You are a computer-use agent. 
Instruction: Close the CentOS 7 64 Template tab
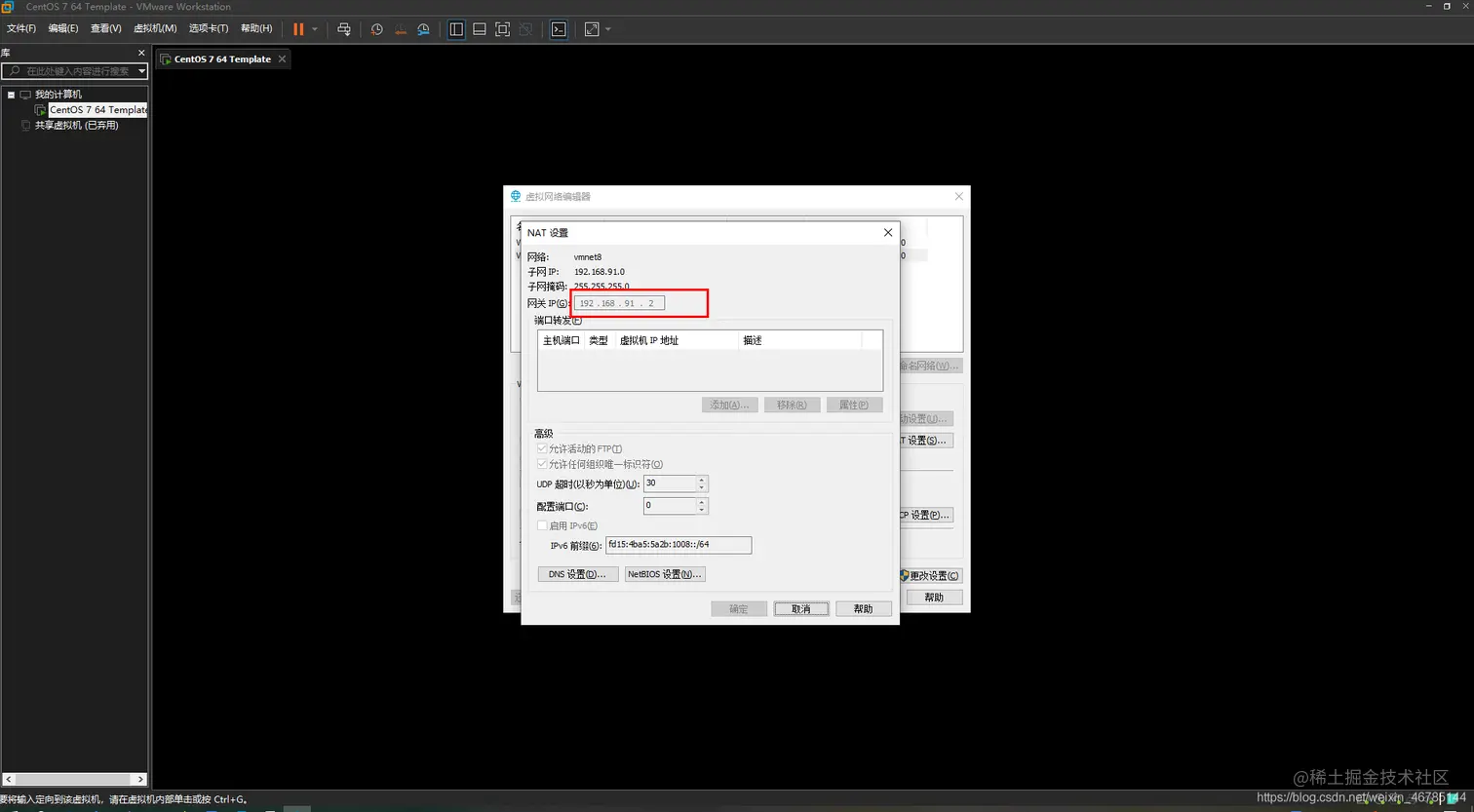pos(283,59)
